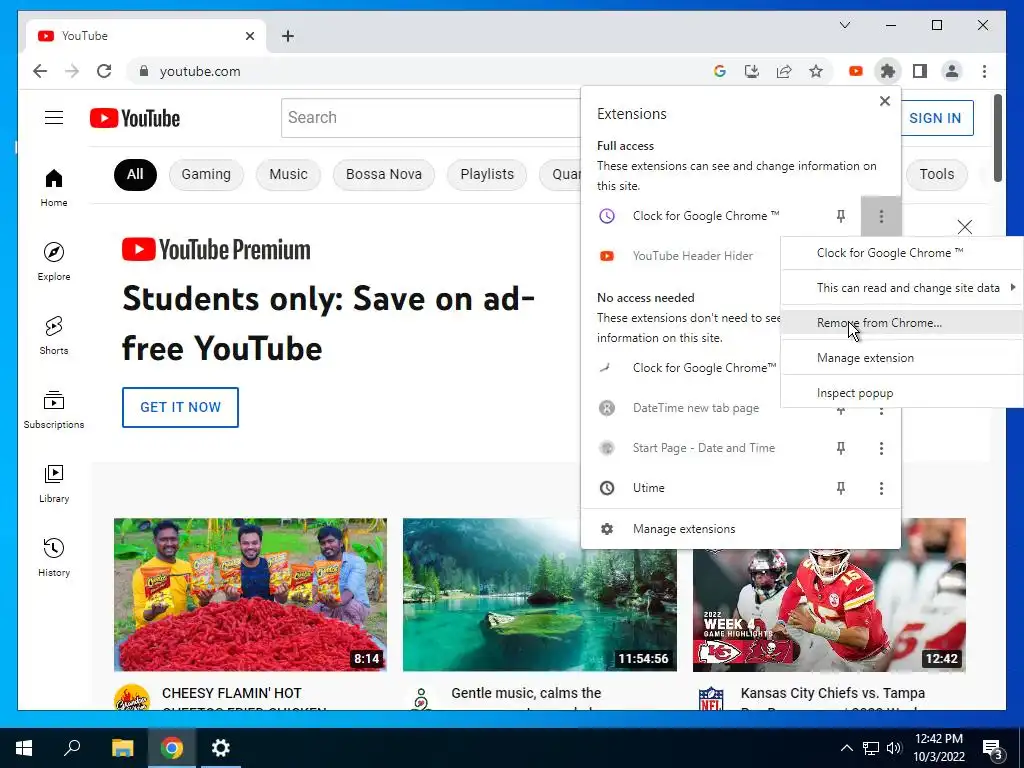
Task: Open the tab search chevron
Action: (844, 25)
